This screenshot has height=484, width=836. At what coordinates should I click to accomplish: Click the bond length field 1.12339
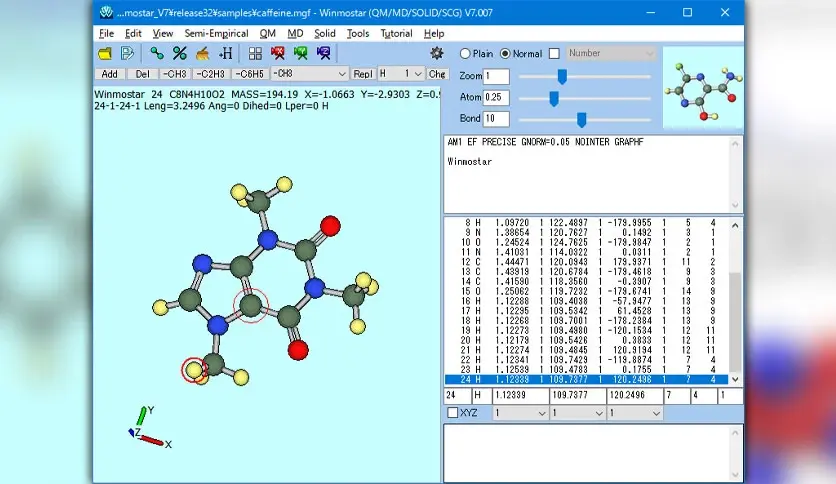click(520, 396)
